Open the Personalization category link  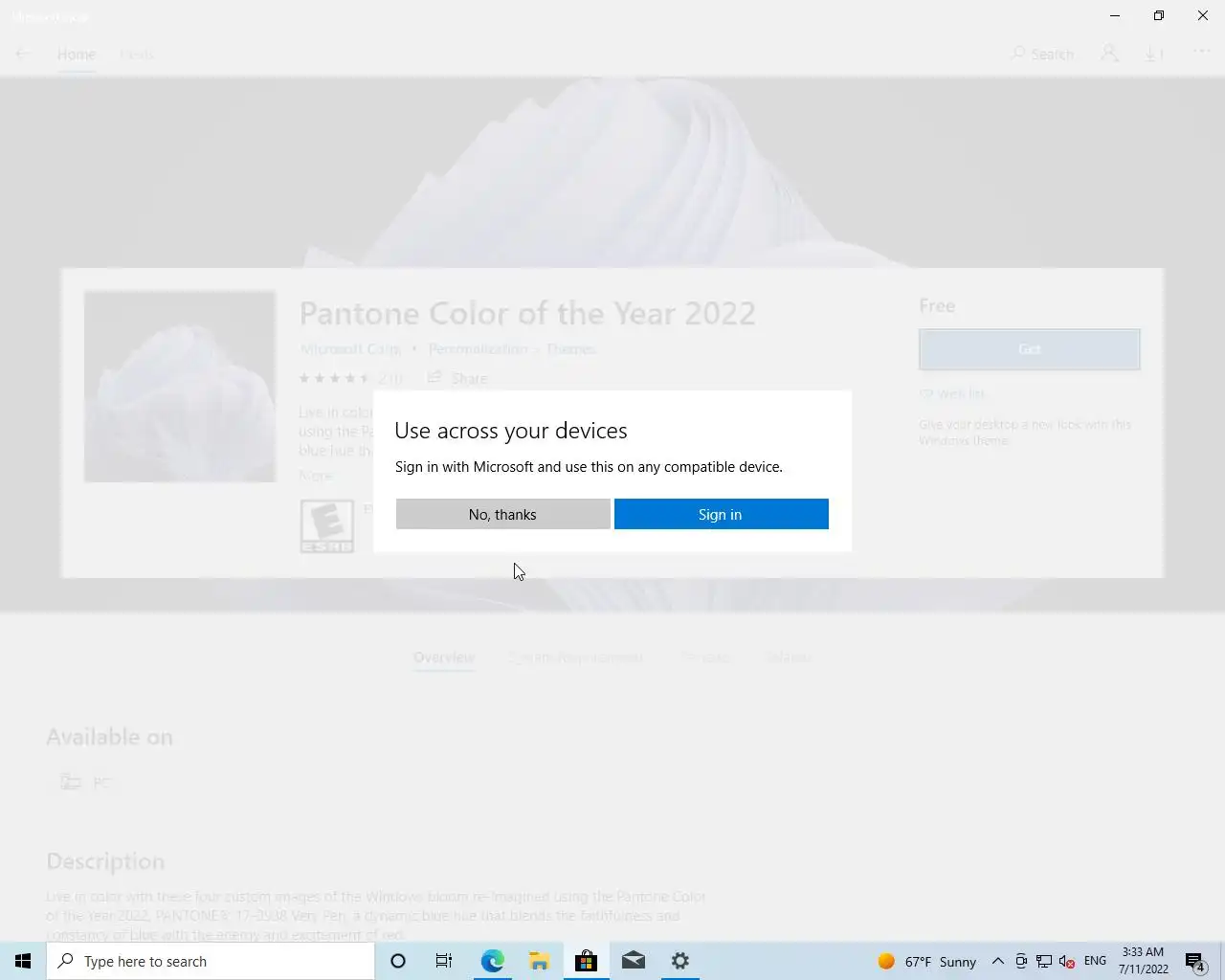(478, 349)
